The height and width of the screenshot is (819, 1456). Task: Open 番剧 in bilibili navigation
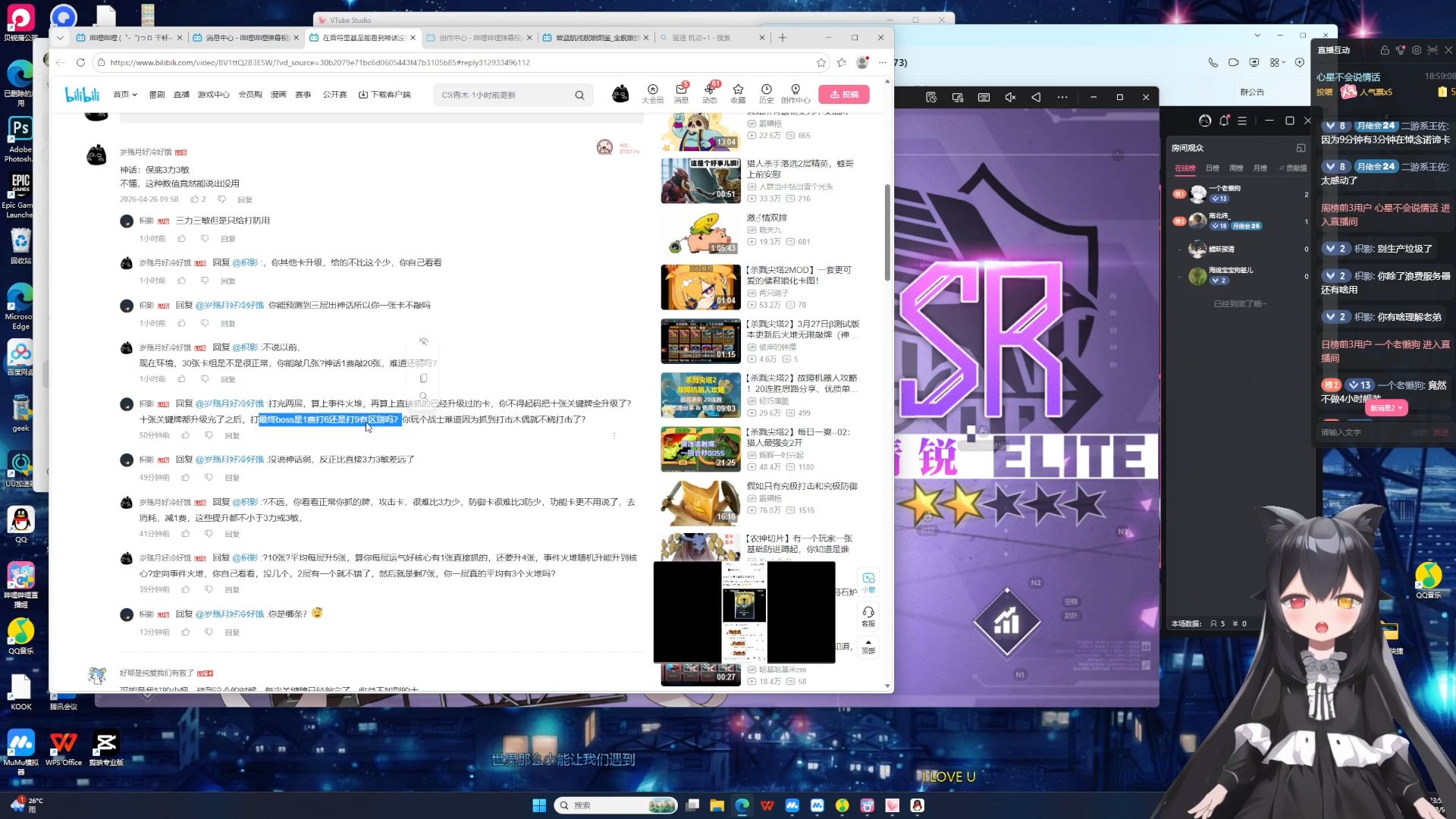pos(157,95)
